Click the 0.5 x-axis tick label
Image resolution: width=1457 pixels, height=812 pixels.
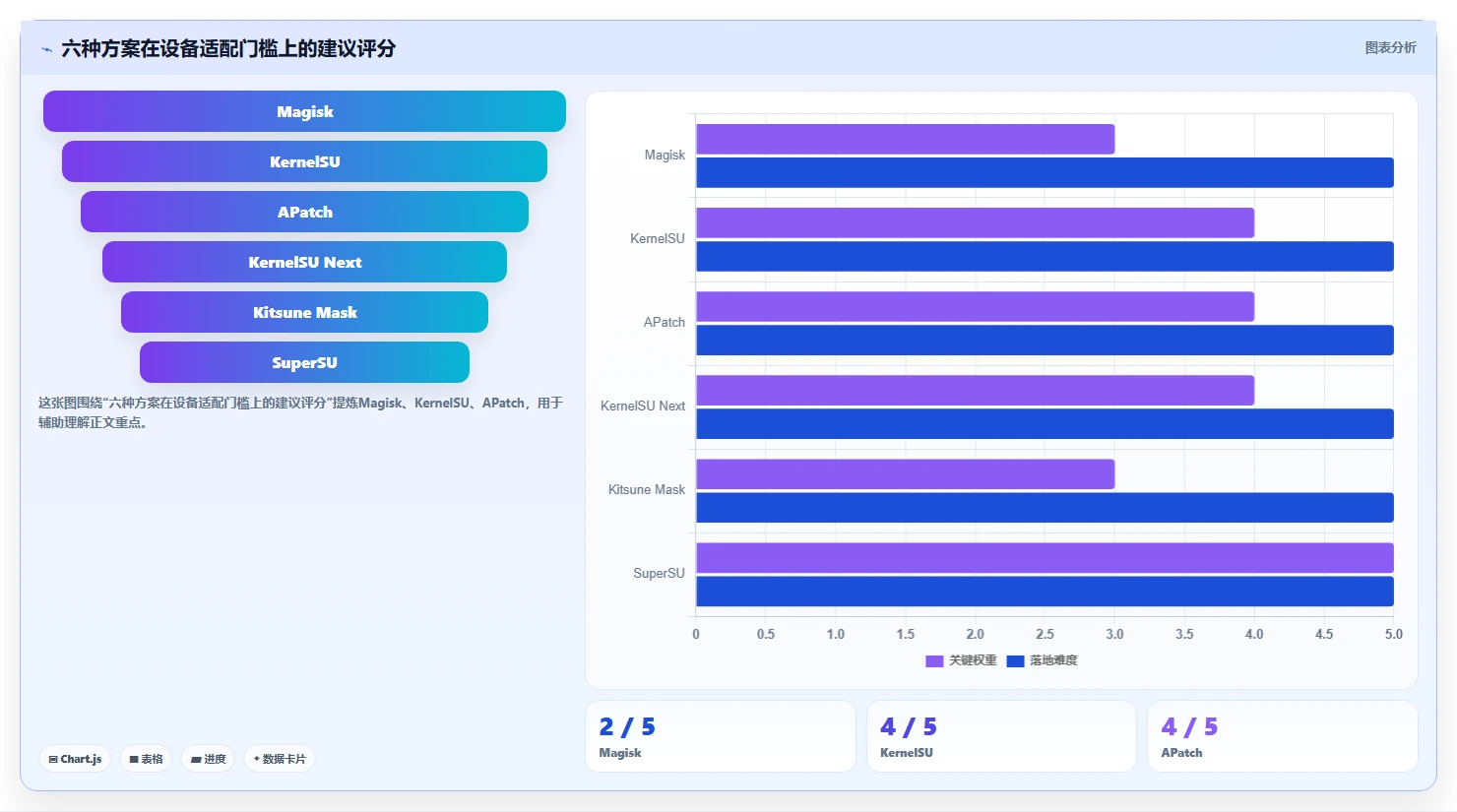pyautogui.click(x=766, y=634)
